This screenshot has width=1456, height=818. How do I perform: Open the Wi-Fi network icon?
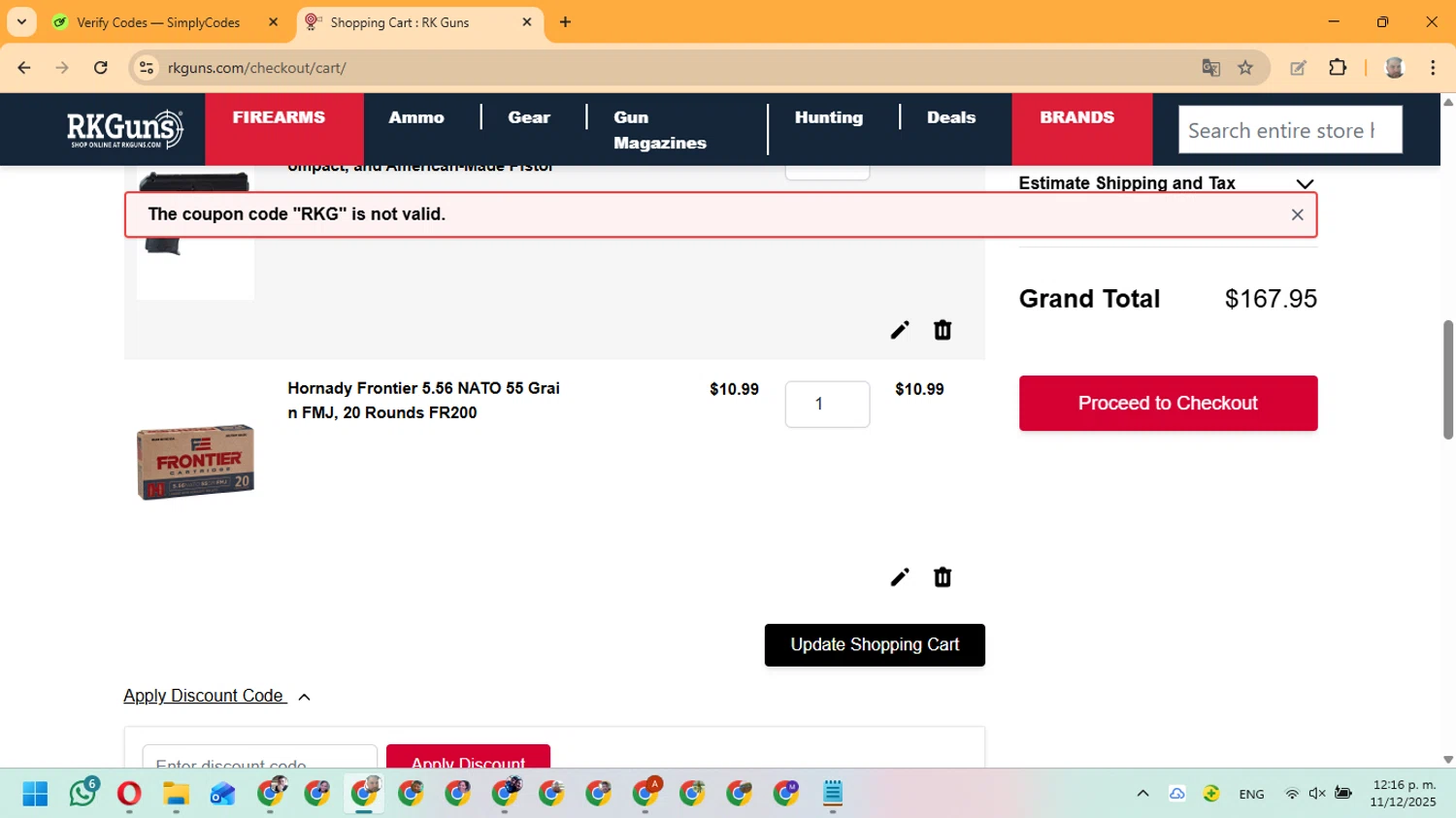coord(1292,794)
